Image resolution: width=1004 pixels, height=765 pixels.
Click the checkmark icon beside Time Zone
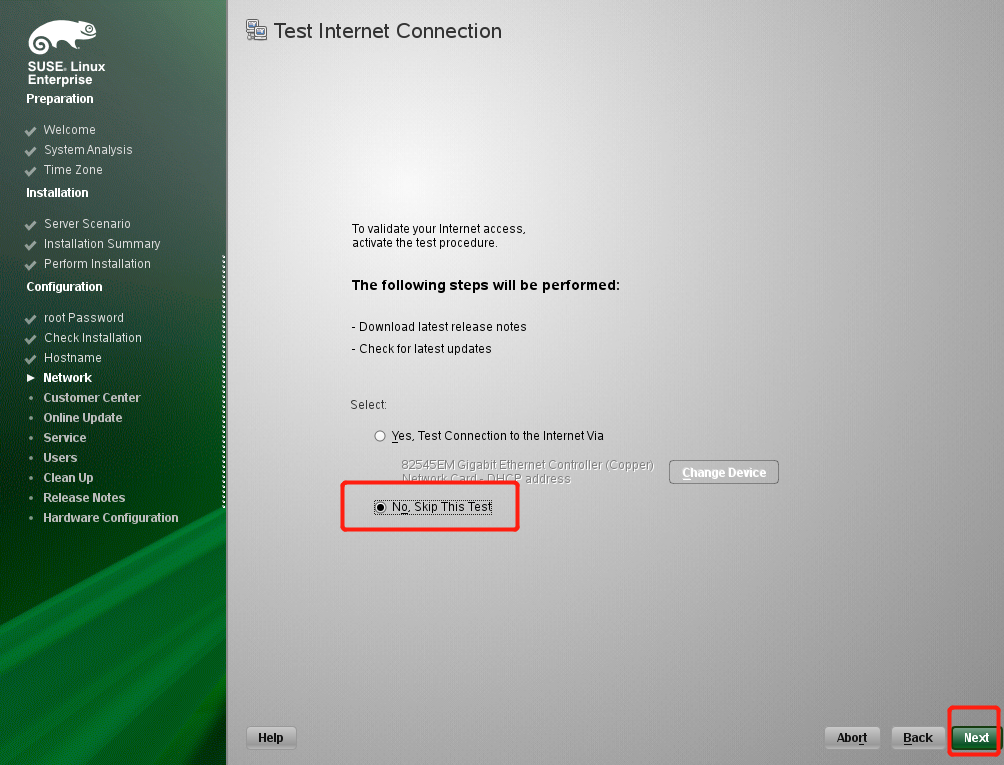coord(30,171)
